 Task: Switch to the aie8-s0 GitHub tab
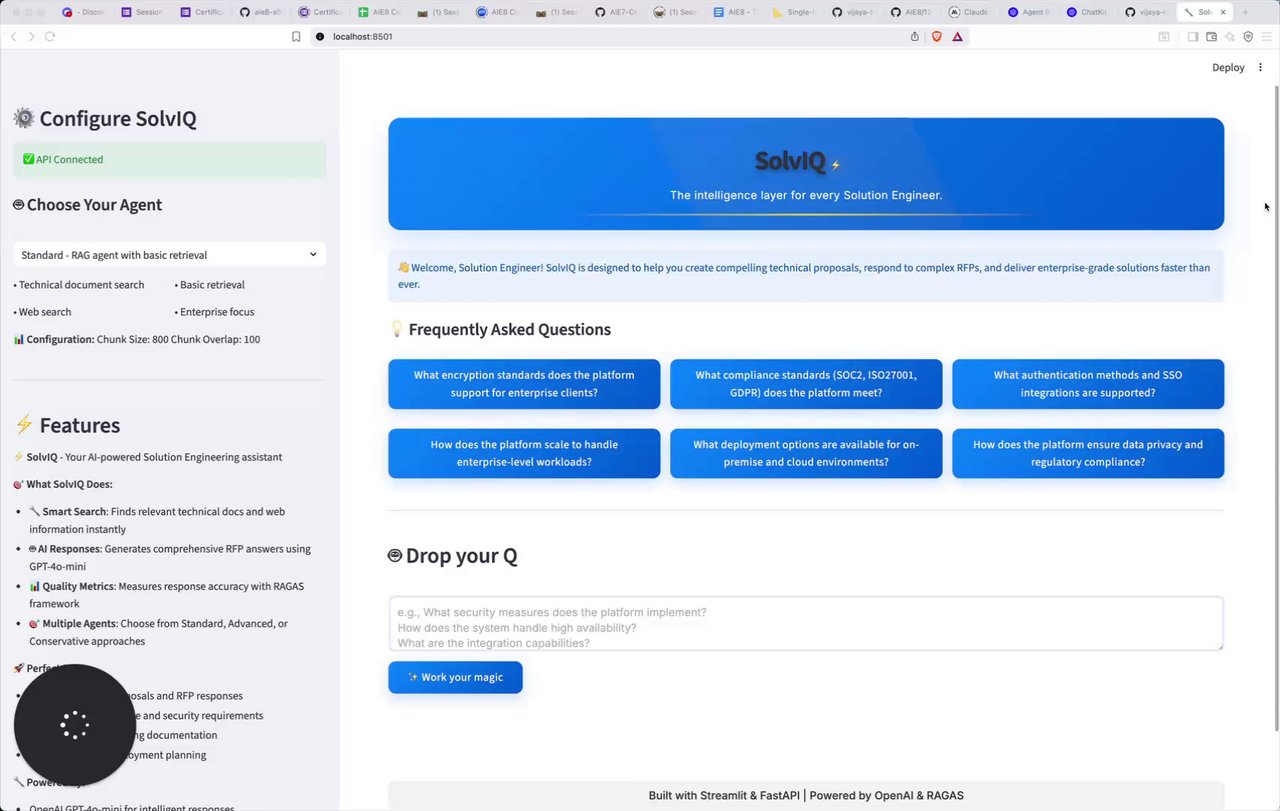click(259, 12)
